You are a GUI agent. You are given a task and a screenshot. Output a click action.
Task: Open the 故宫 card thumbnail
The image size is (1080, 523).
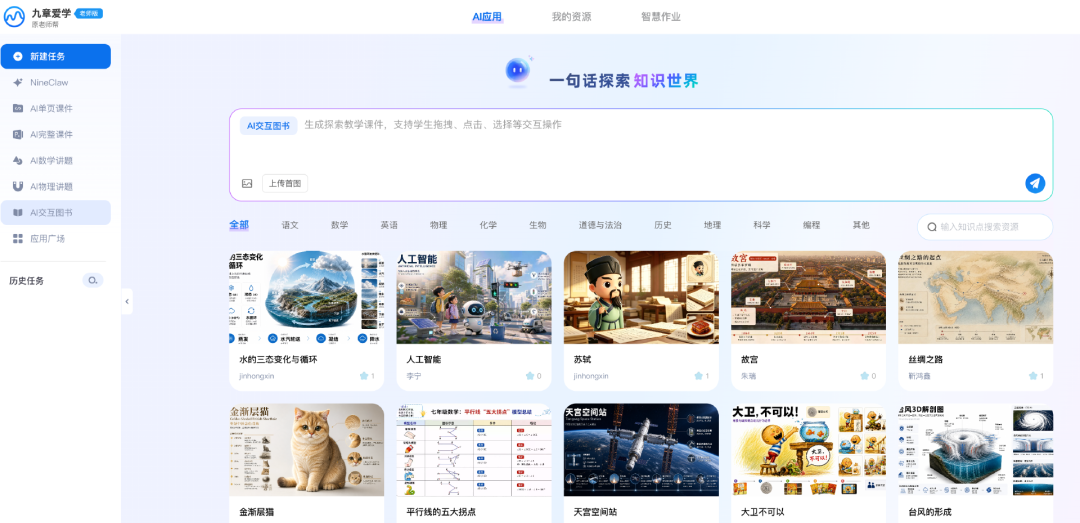click(809, 297)
